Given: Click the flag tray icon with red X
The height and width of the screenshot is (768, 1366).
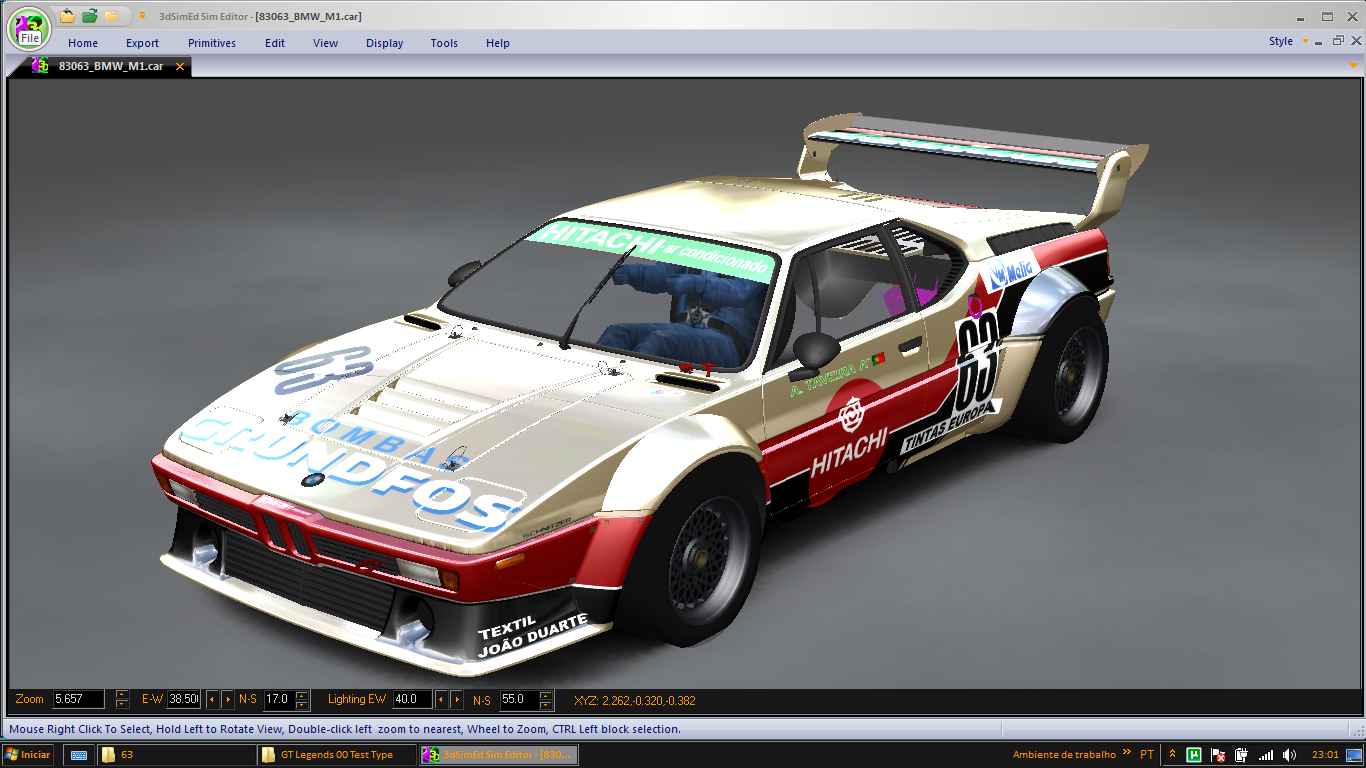Looking at the screenshot, I should (1218, 755).
